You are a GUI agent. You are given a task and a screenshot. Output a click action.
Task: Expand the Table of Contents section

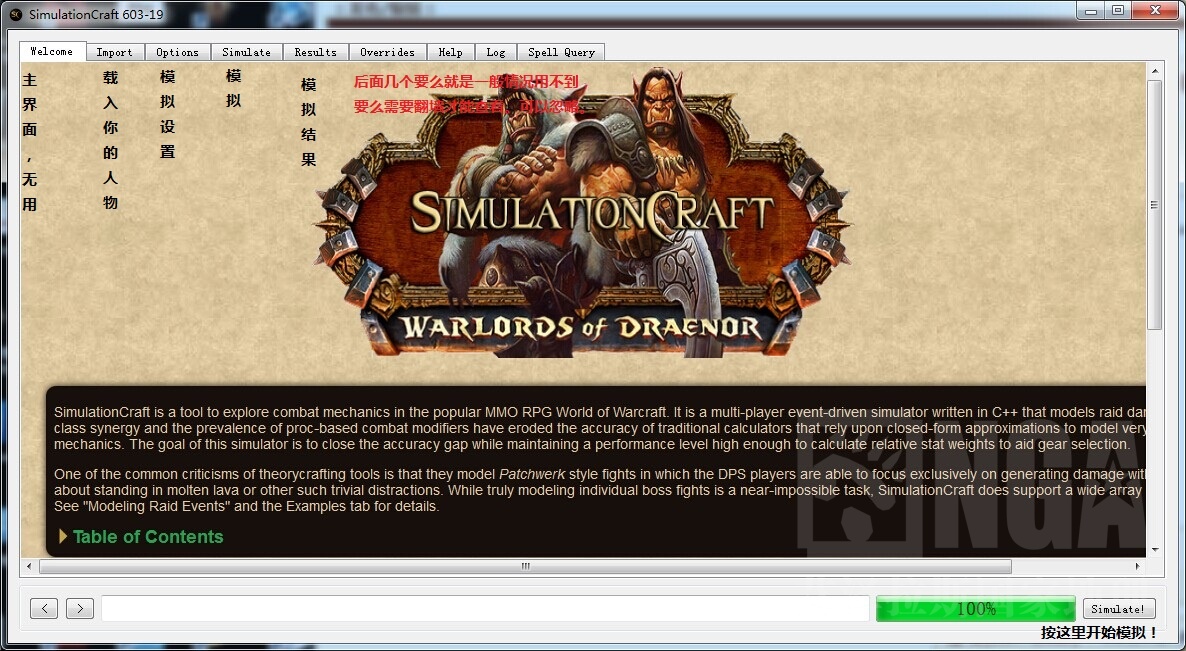[64, 537]
